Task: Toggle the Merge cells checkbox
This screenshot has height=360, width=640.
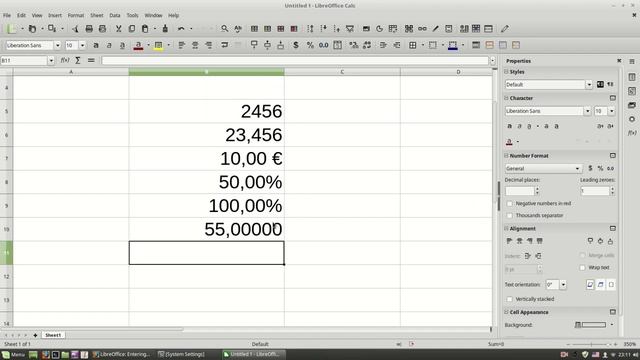Action: pos(582,256)
